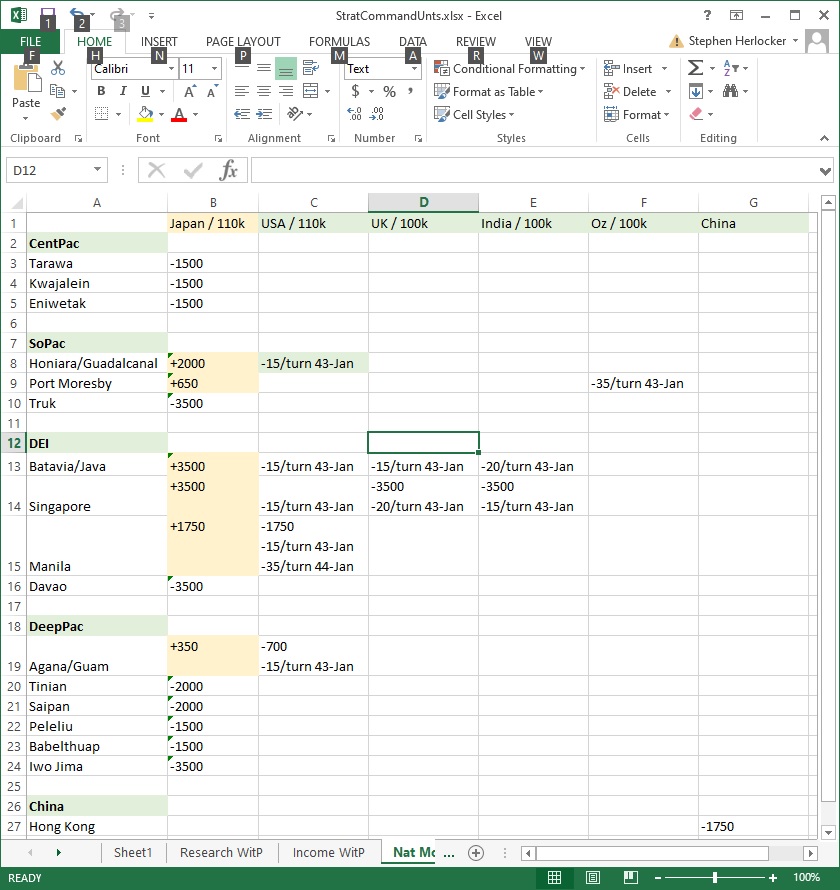This screenshot has height=890, width=840.
Task: Toggle Underline formatting
Action: tap(145, 91)
